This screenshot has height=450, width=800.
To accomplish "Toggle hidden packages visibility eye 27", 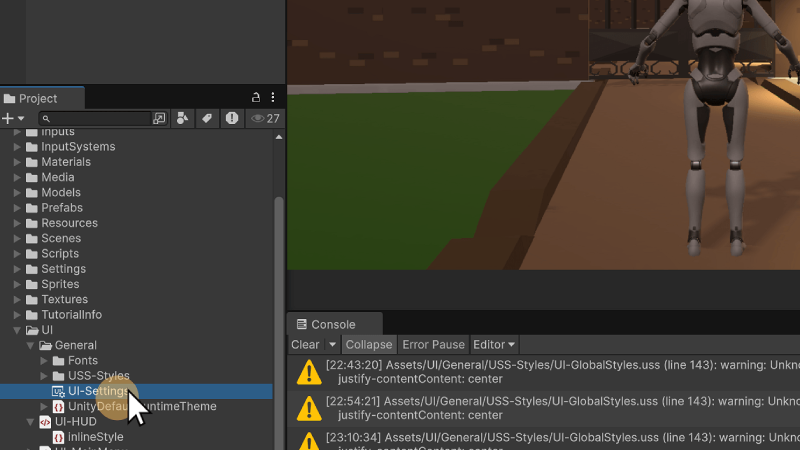I will 265,118.
